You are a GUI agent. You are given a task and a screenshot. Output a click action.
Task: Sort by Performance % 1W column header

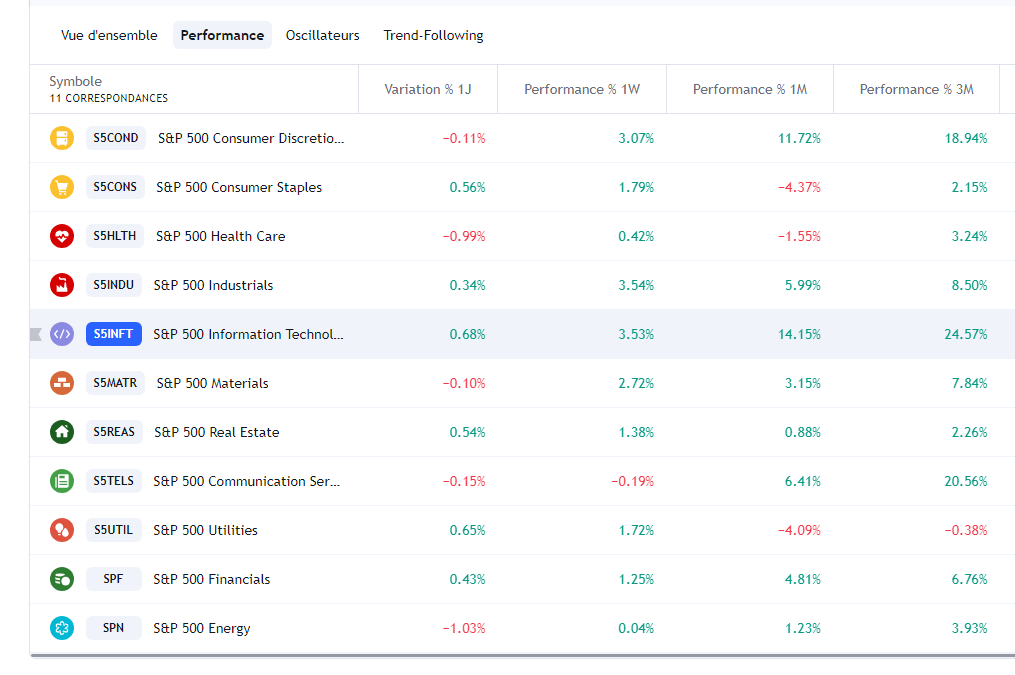[582, 90]
